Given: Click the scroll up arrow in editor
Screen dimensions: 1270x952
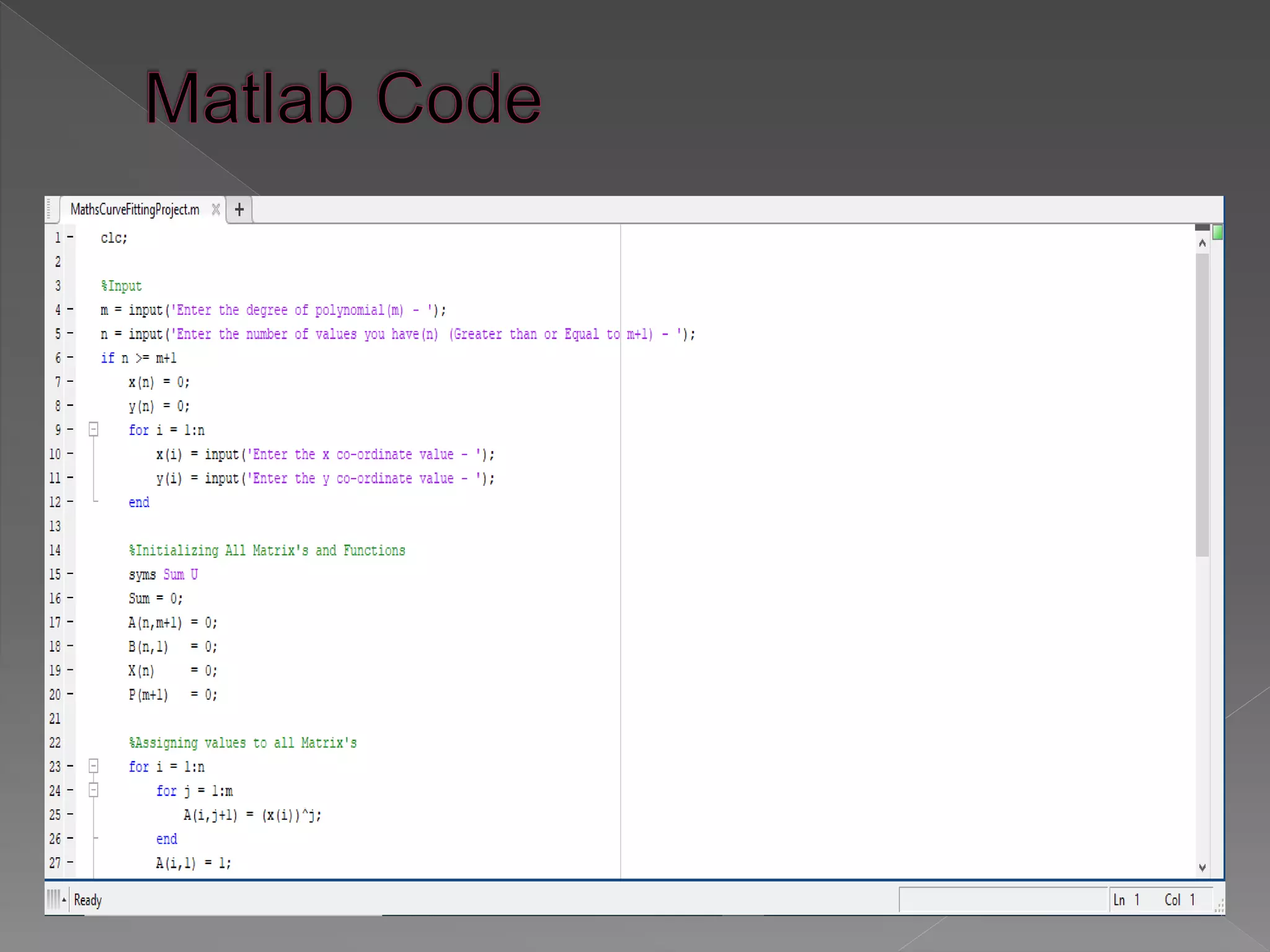Looking at the screenshot, I should pyautogui.click(x=1202, y=243).
